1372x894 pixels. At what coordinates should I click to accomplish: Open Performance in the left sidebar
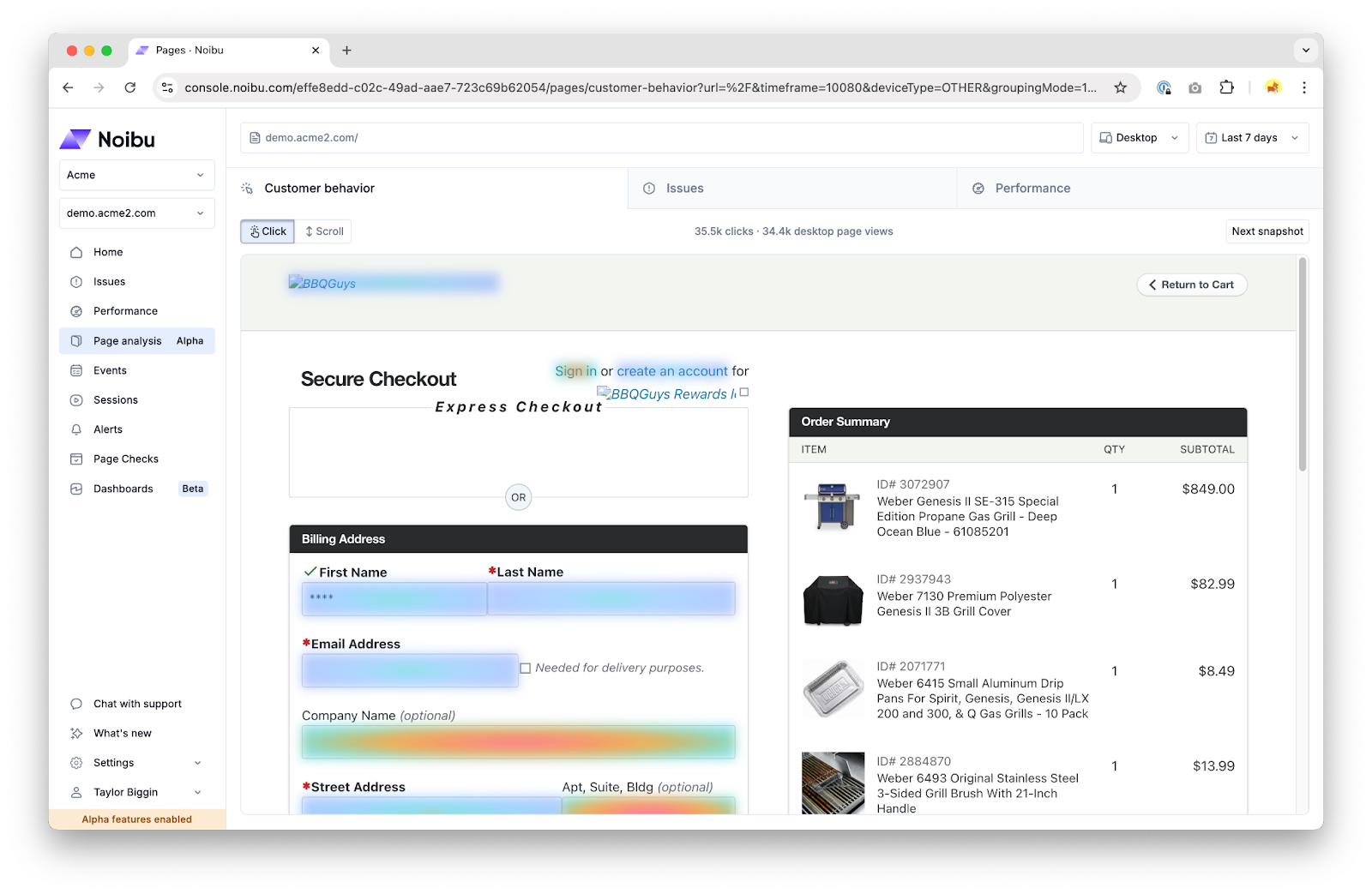coord(136,311)
